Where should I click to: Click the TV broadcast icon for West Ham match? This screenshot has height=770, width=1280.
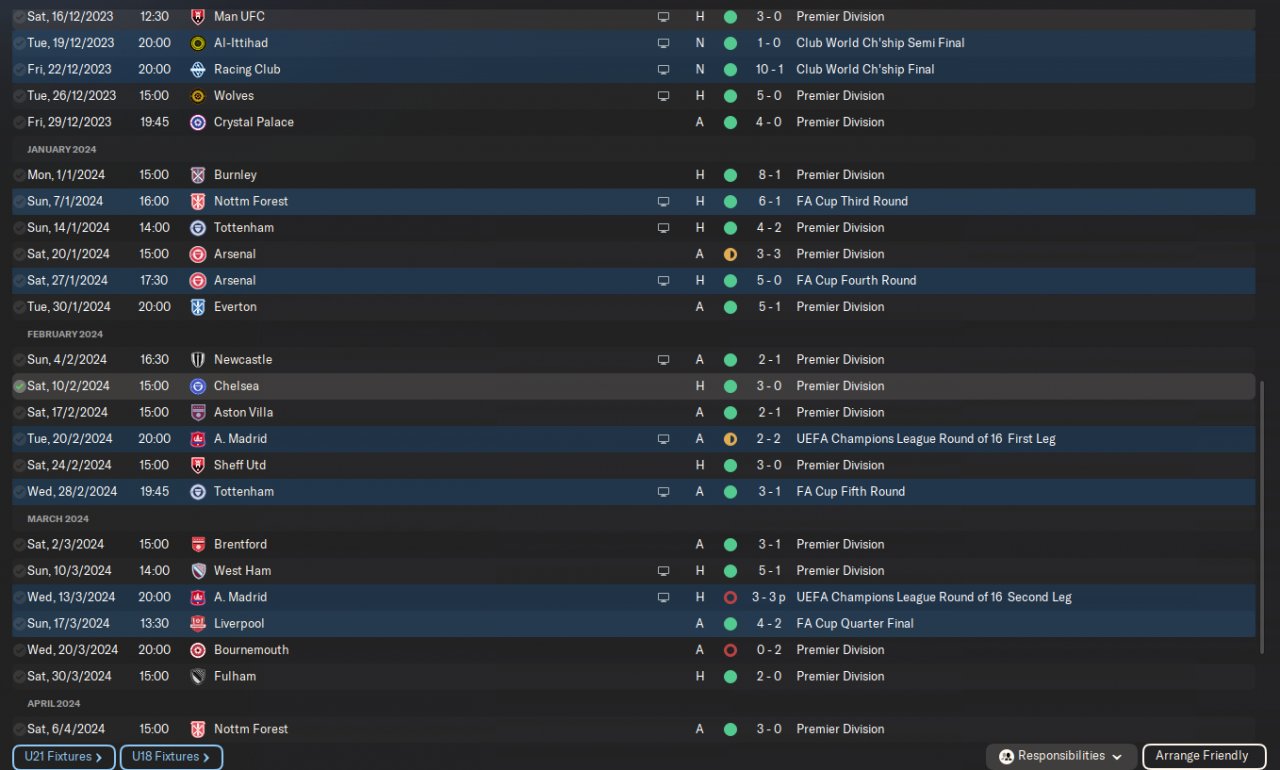(x=663, y=571)
